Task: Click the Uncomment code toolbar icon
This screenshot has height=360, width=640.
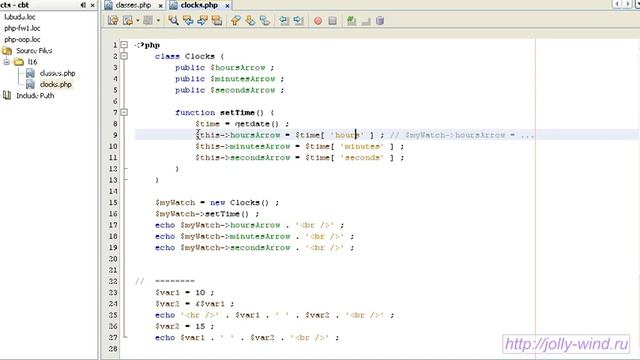Action: 366,20
